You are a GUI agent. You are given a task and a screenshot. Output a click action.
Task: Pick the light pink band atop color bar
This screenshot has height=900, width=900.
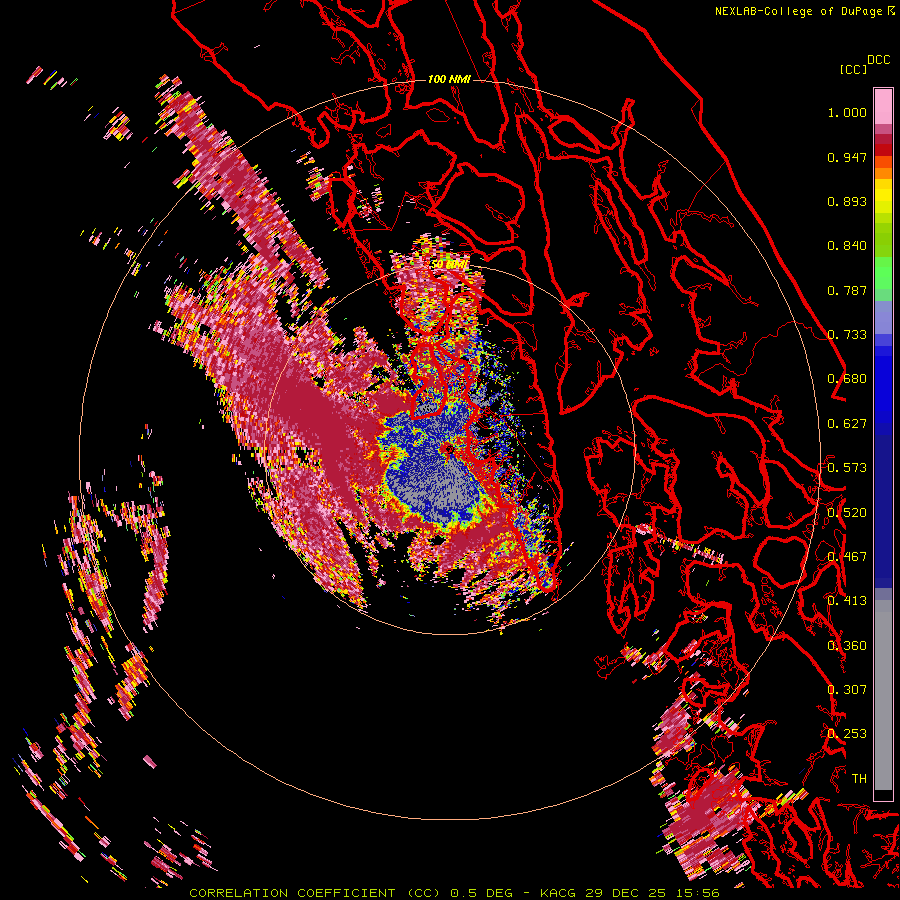[x=883, y=106]
